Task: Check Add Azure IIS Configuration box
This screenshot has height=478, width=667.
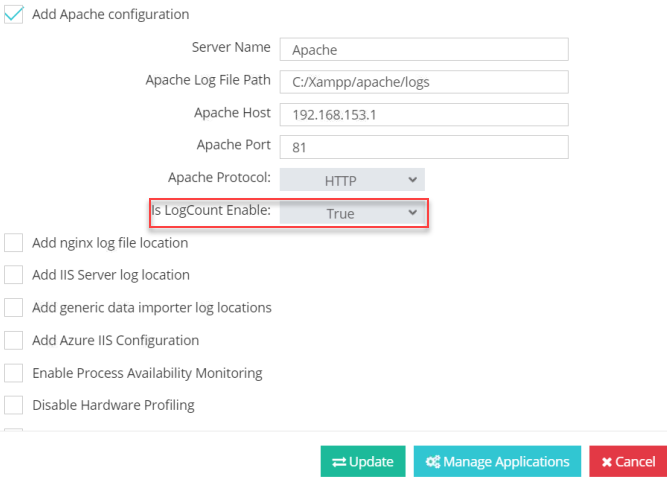Action: click(14, 340)
